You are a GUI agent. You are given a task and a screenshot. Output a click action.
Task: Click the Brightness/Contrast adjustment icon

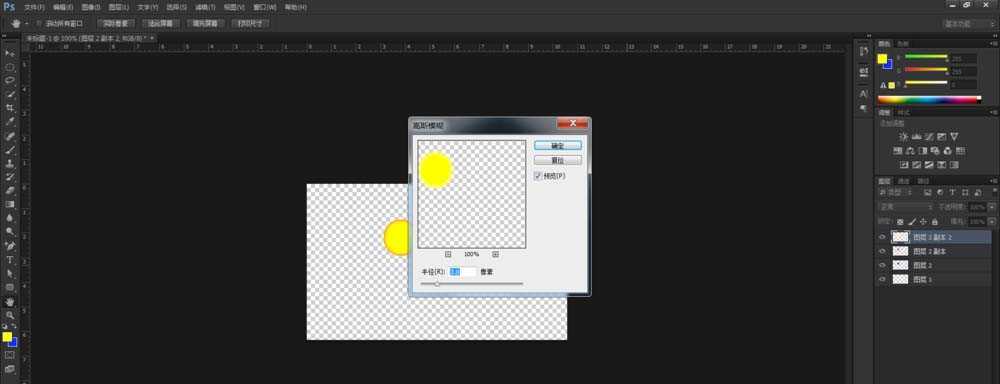(x=903, y=137)
